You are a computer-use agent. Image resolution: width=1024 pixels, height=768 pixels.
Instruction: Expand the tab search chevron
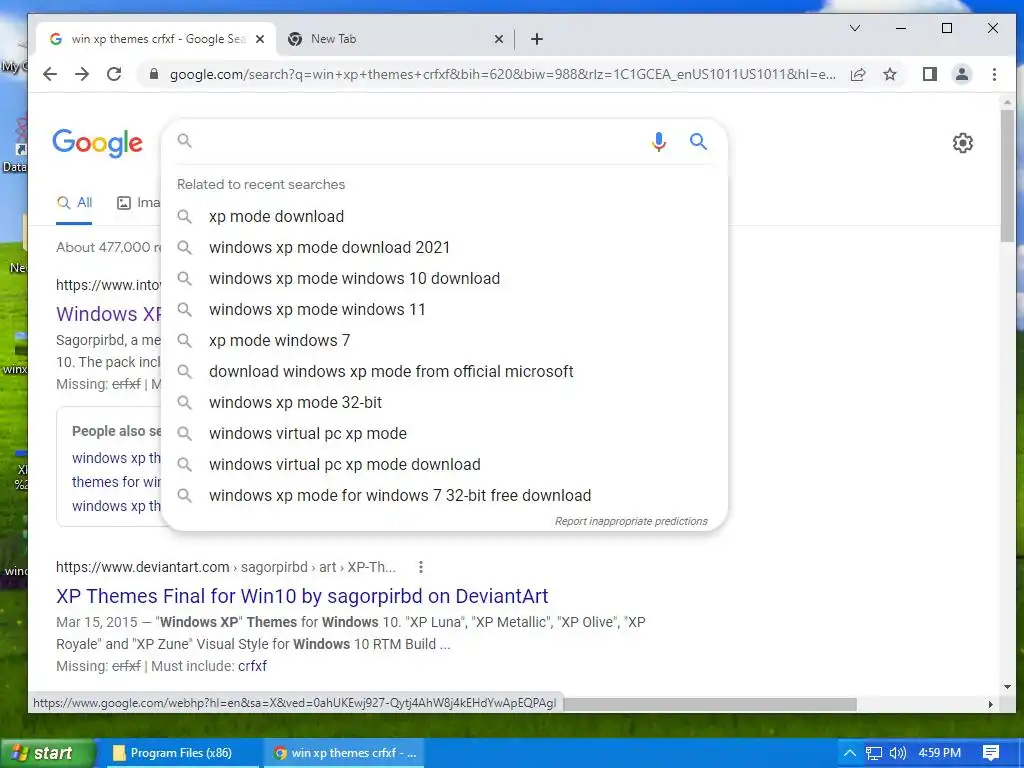[855, 28]
